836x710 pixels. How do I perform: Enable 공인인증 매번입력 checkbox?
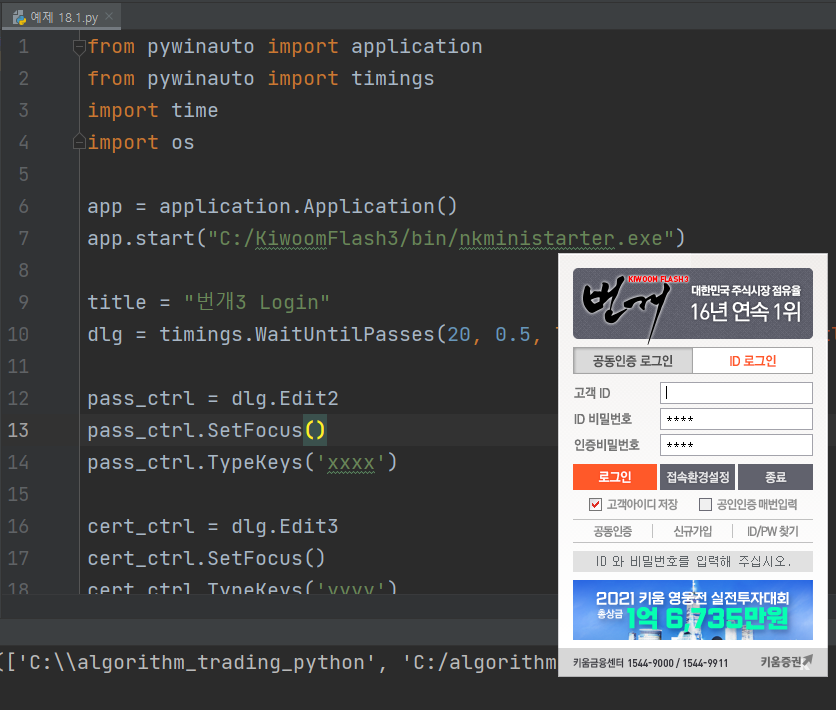tap(705, 504)
